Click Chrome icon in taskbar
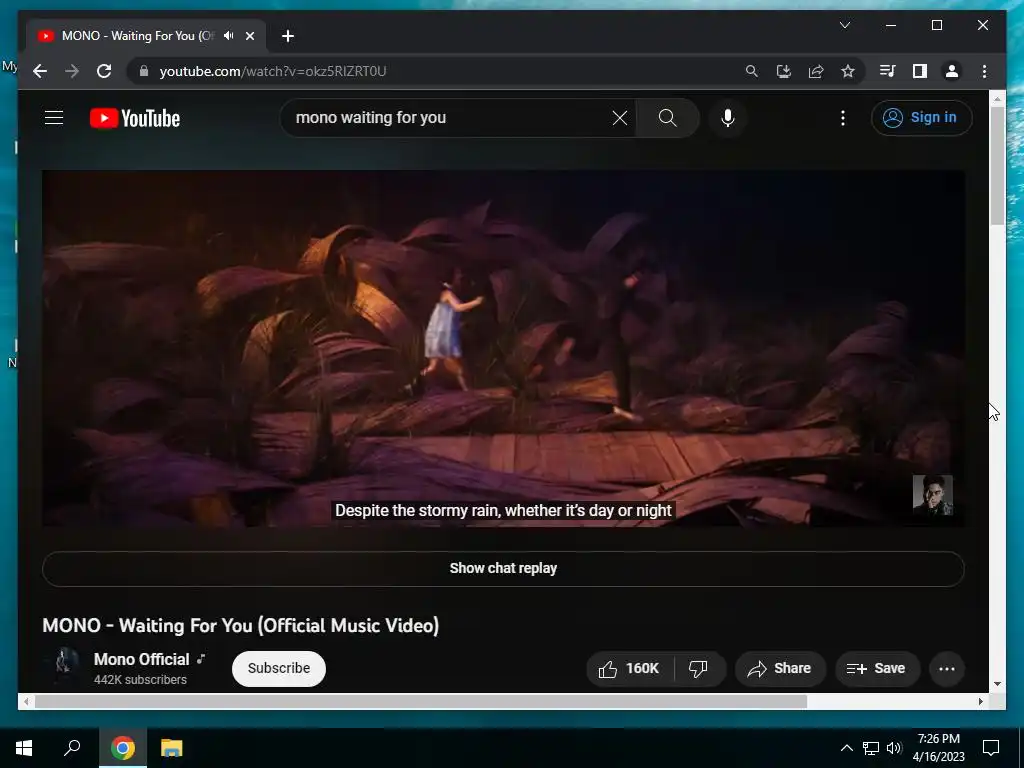The height and width of the screenshot is (768, 1024). [122, 748]
